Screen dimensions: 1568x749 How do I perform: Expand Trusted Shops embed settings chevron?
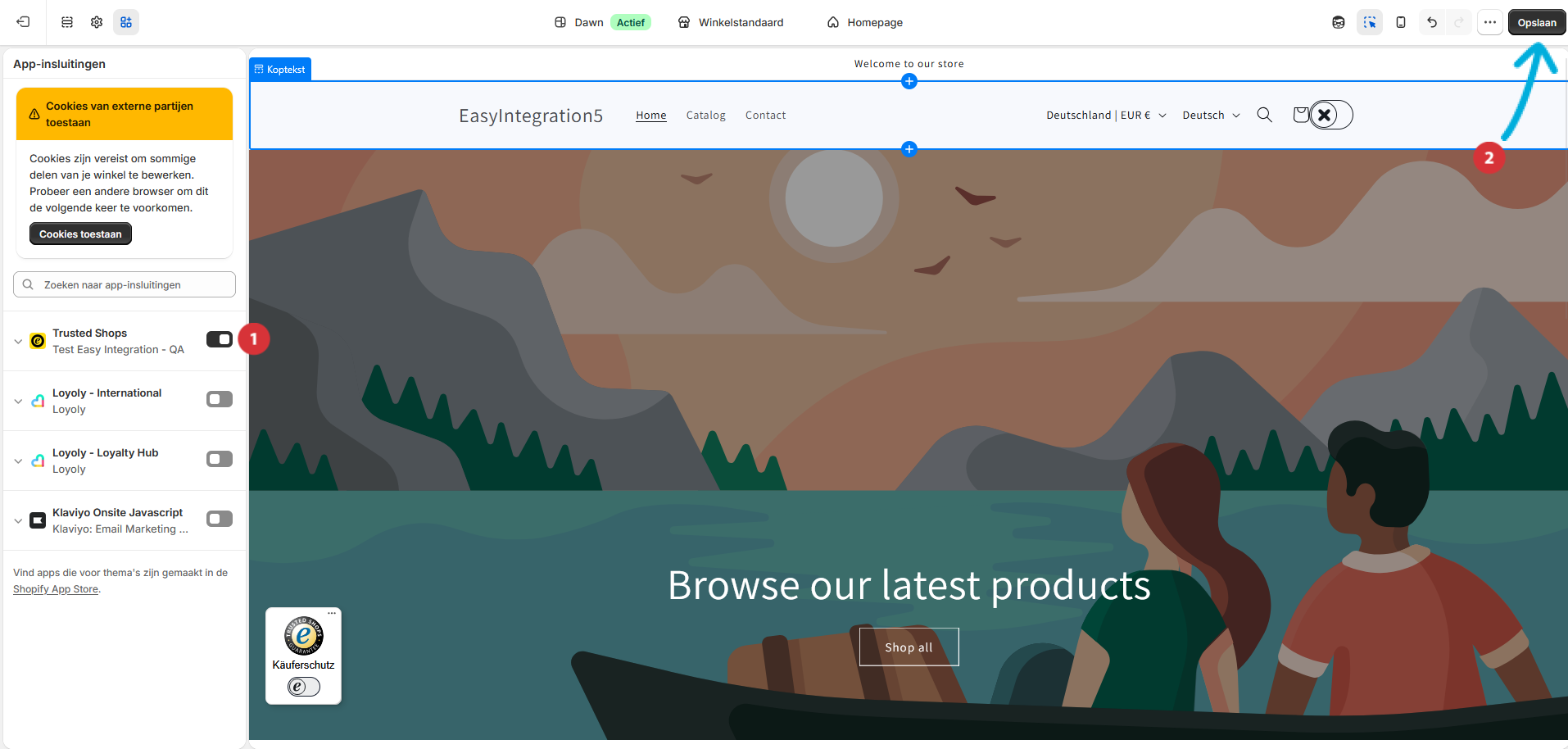click(x=18, y=341)
